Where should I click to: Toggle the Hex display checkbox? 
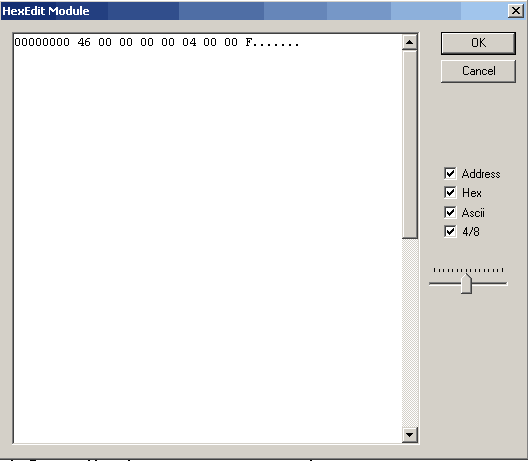point(450,193)
